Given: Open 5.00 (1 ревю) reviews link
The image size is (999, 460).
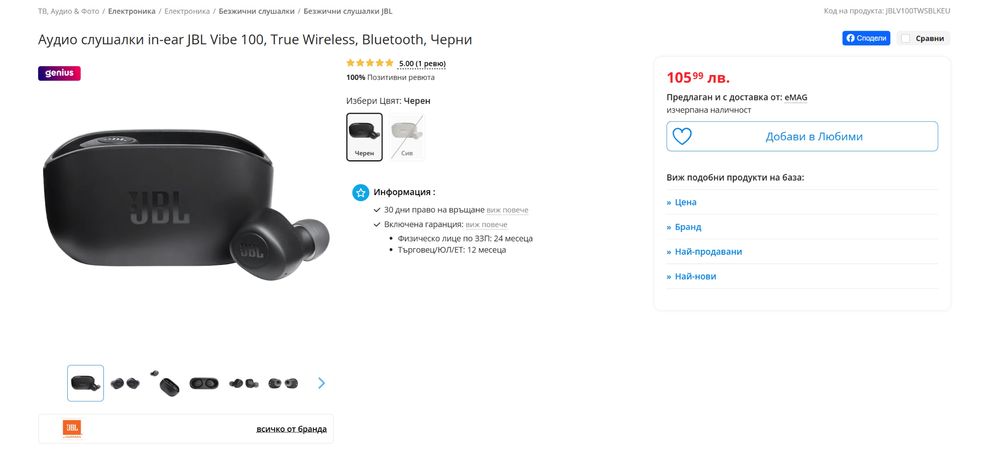Looking at the screenshot, I should 422,64.
